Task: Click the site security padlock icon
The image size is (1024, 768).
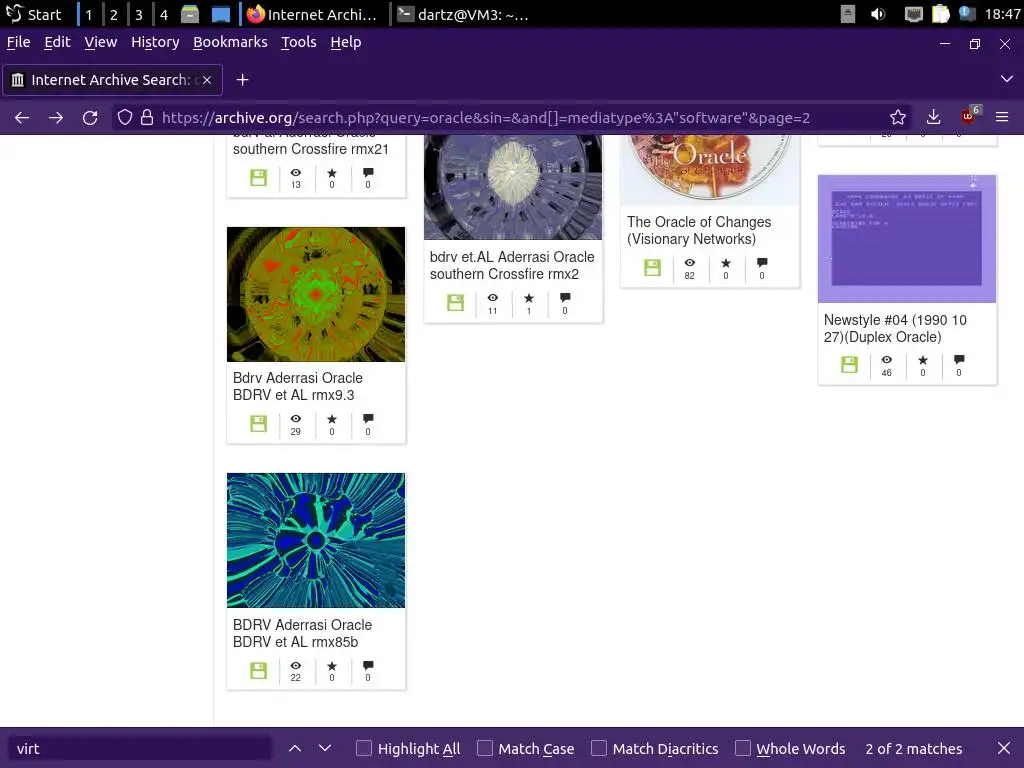Action: [x=147, y=118]
